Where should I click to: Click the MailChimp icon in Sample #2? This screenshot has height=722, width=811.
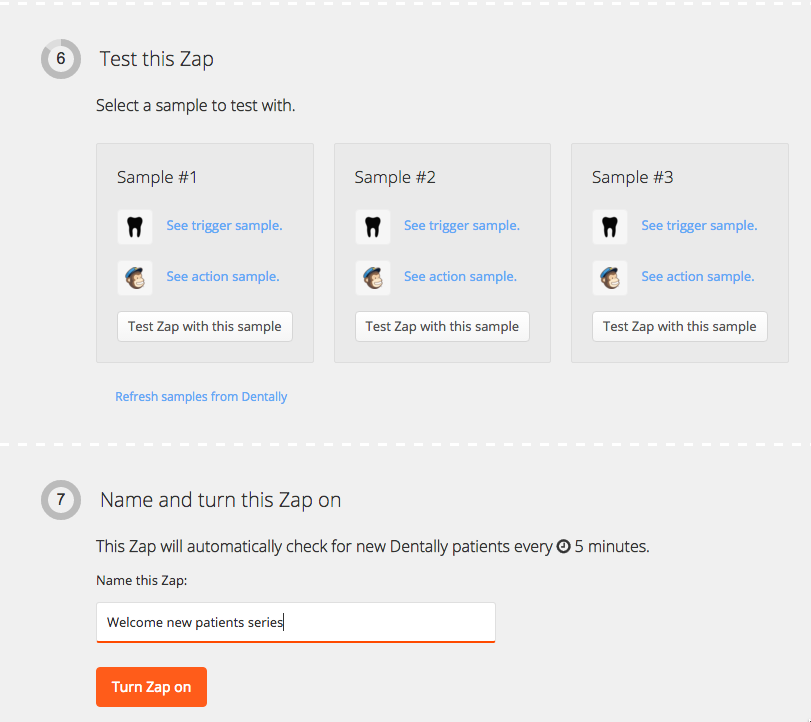pyautogui.click(x=373, y=277)
